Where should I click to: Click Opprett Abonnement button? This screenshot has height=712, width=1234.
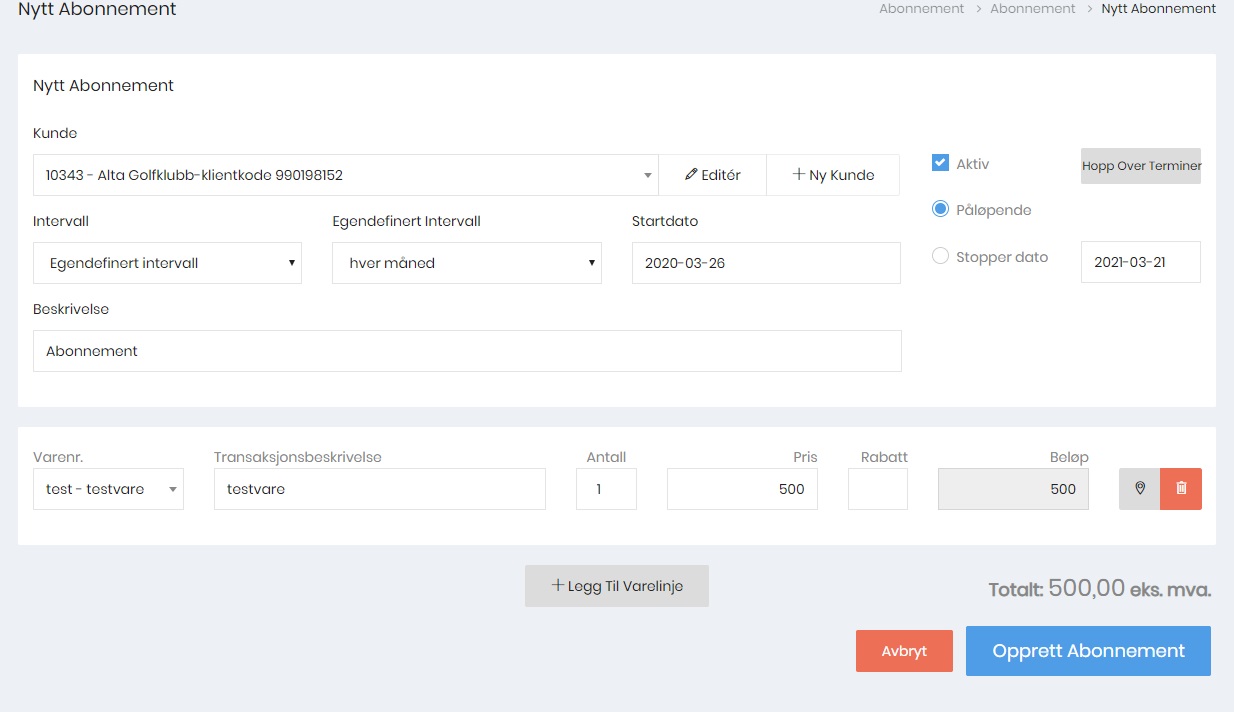tap(1088, 651)
